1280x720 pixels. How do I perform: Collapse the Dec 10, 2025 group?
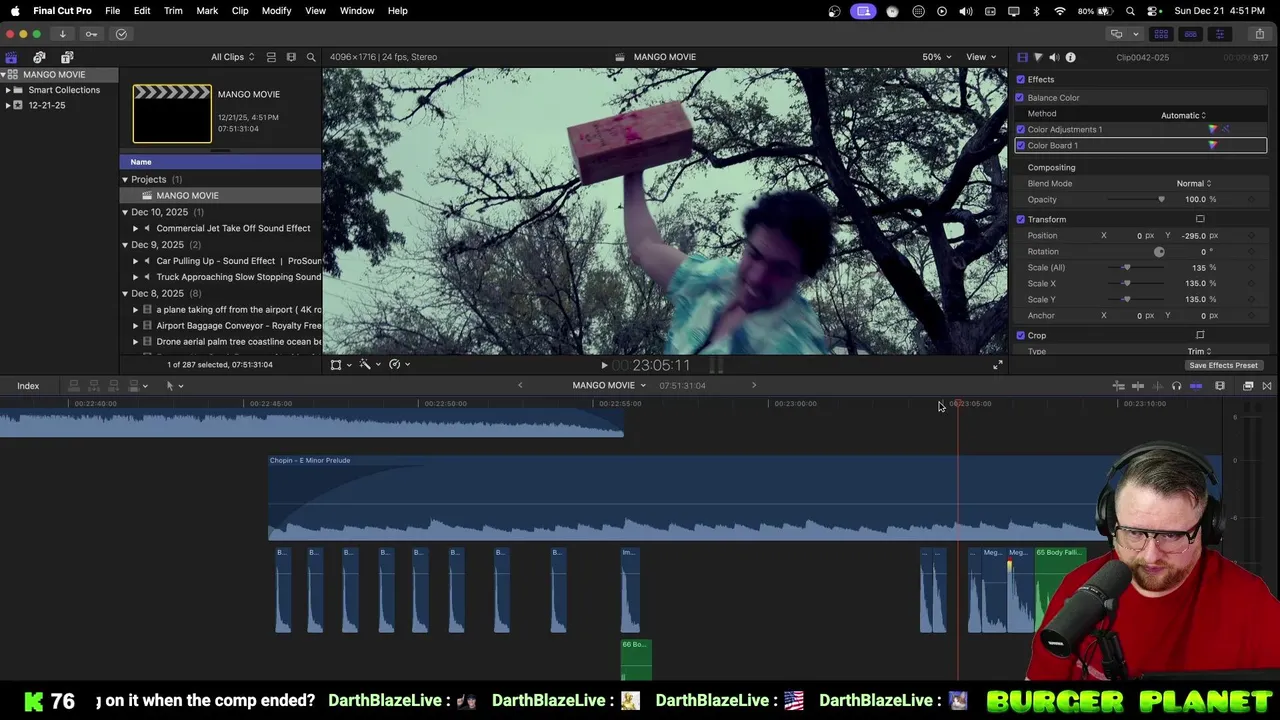click(x=125, y=212)
